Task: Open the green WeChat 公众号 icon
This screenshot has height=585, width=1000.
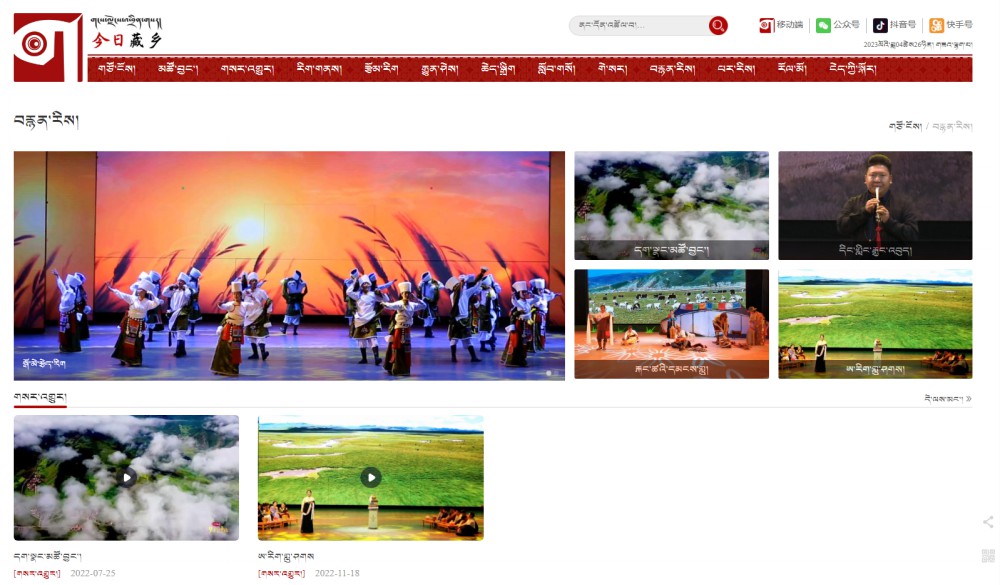Action: (x=823, y=25)
